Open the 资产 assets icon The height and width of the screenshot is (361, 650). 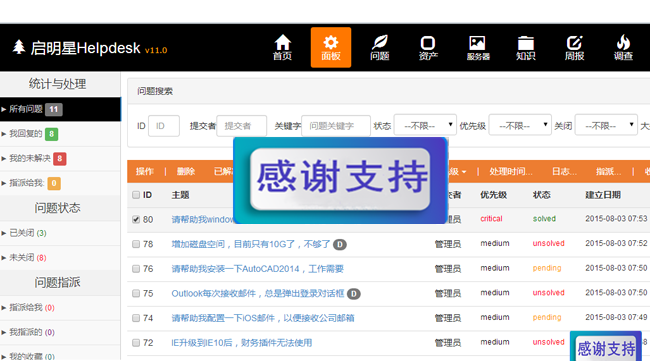click(428, 47)
